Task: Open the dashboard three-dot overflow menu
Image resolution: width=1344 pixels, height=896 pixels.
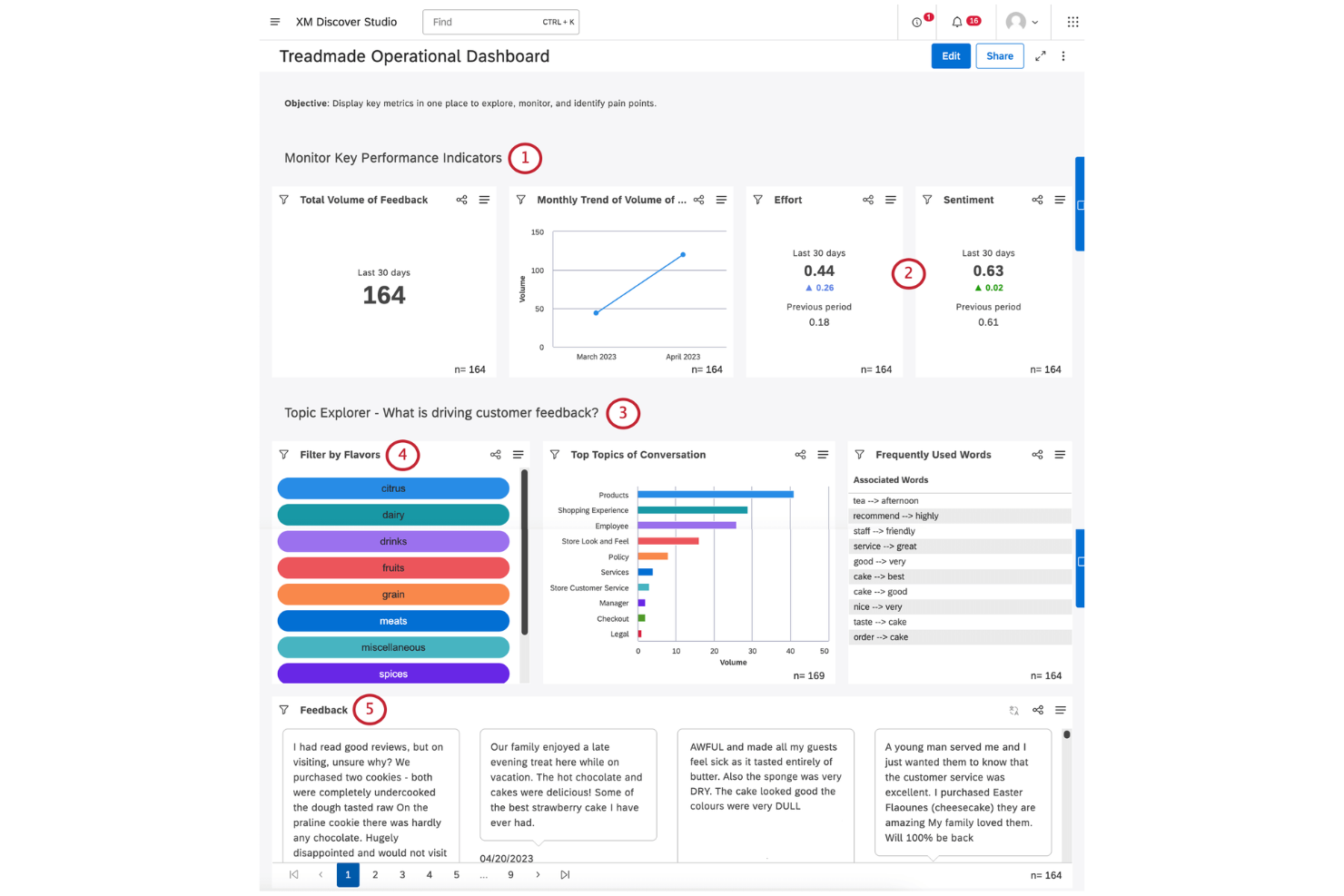Action: pos(1063,55)
